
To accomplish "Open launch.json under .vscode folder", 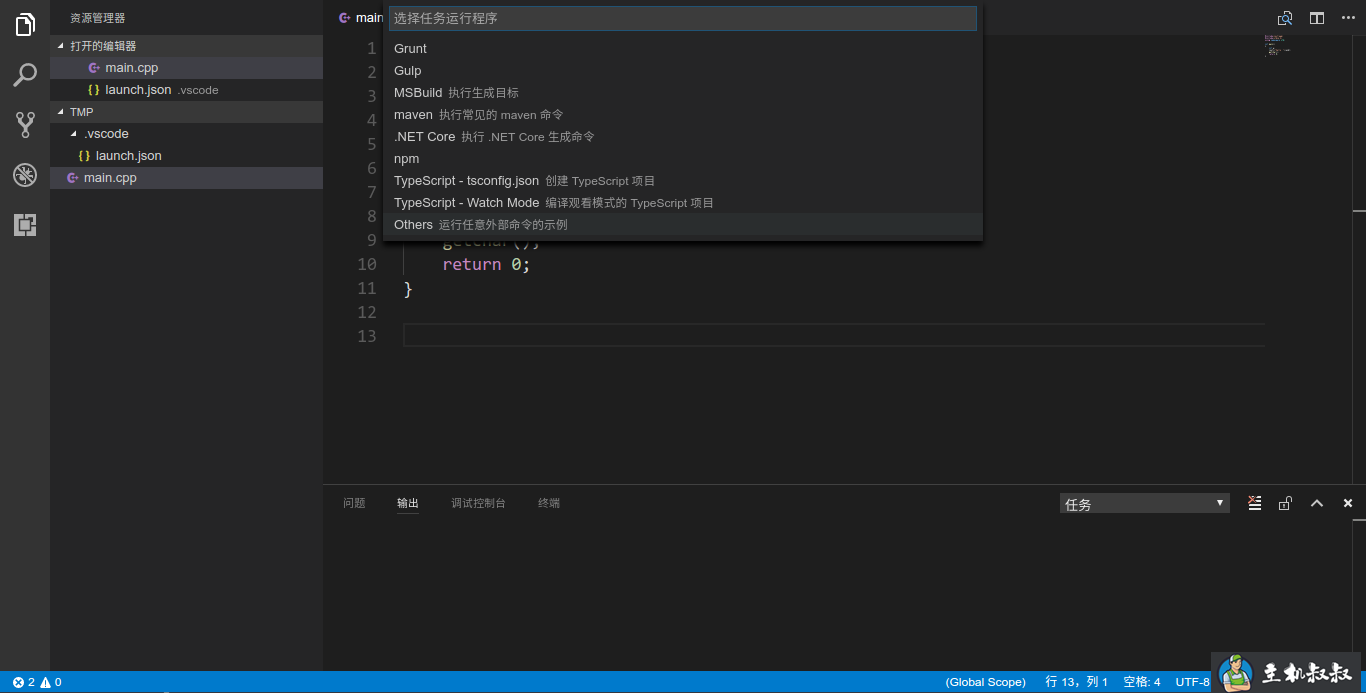I will coord(186,156).
